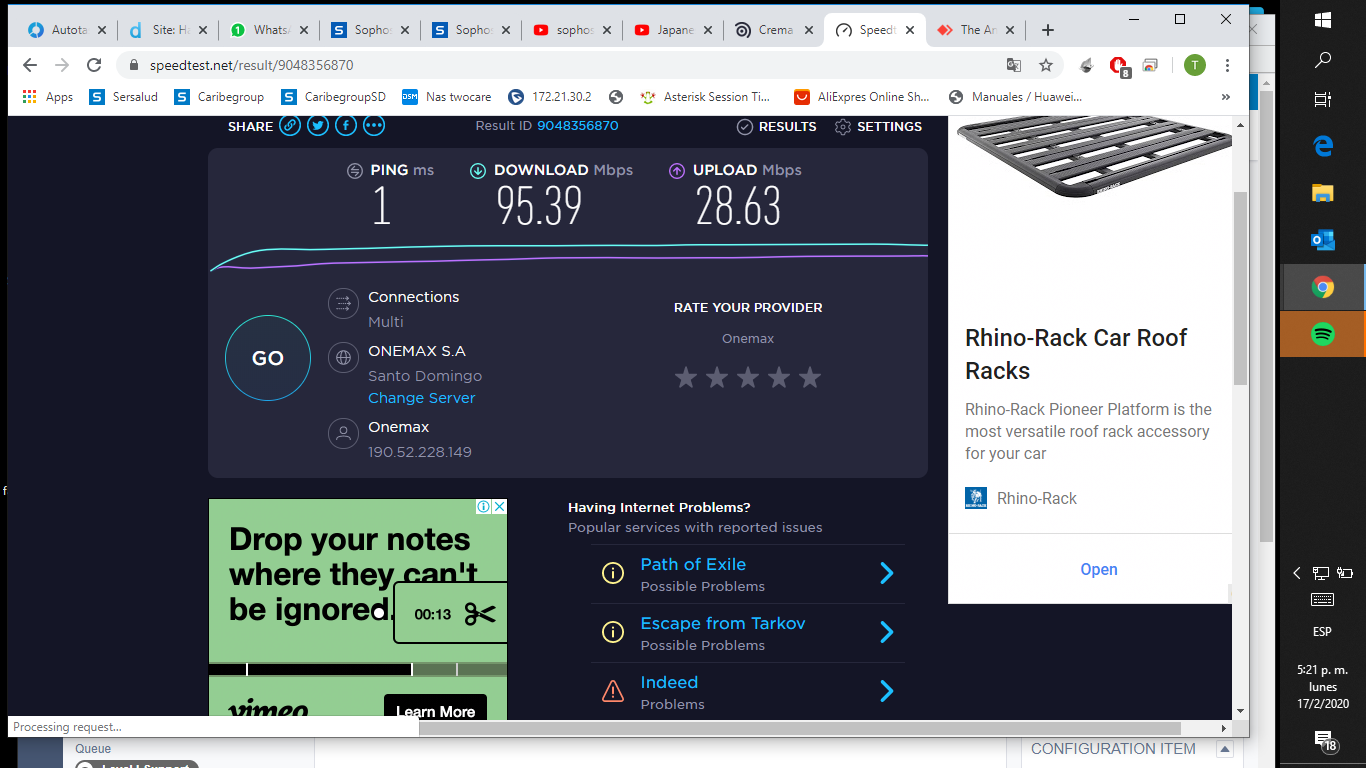1366x768 pixels.
Task: Open Spotify from the taskbar
Action: [1323, 334]
